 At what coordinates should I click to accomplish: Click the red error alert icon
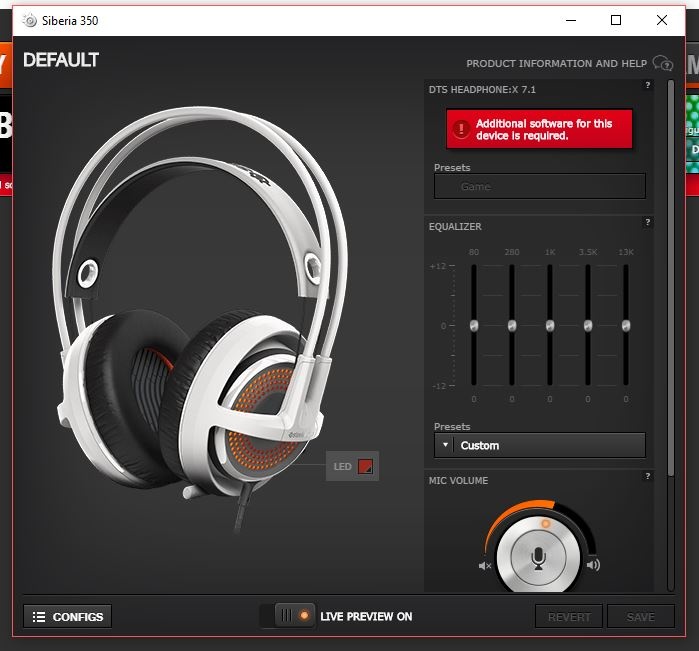(461, 129)
